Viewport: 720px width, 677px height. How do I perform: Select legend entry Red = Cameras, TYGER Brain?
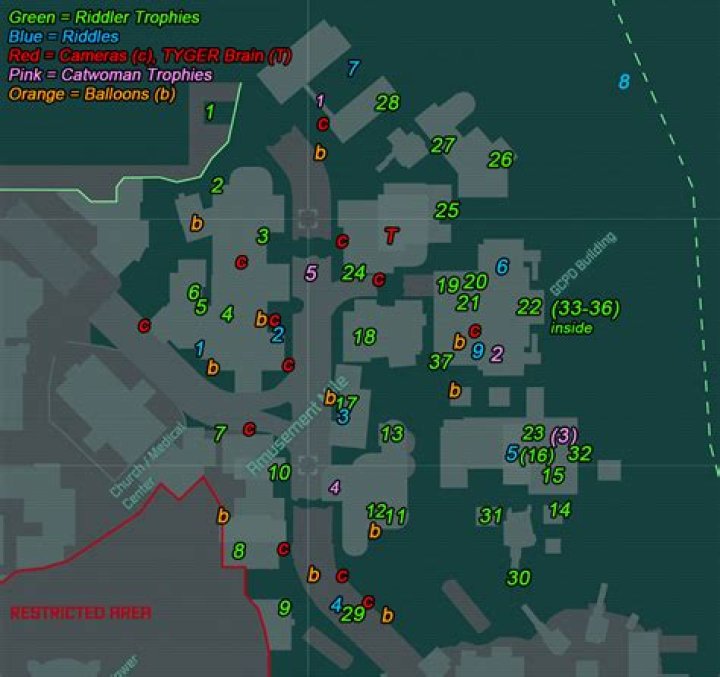tap(150, 56)
